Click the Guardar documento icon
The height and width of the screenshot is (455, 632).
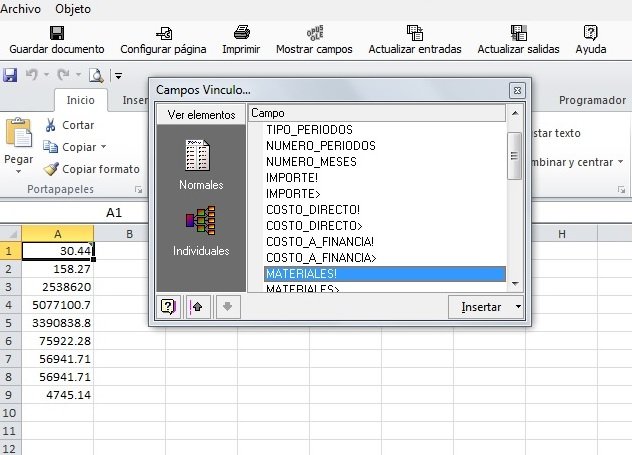[x=57, y=32]
